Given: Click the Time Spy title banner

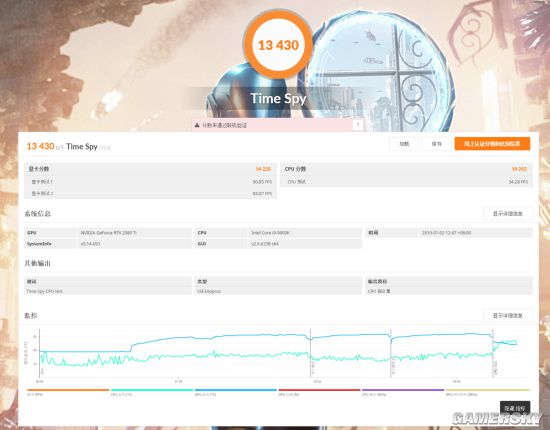Looking at the screenshot, I should pos(278,99).
